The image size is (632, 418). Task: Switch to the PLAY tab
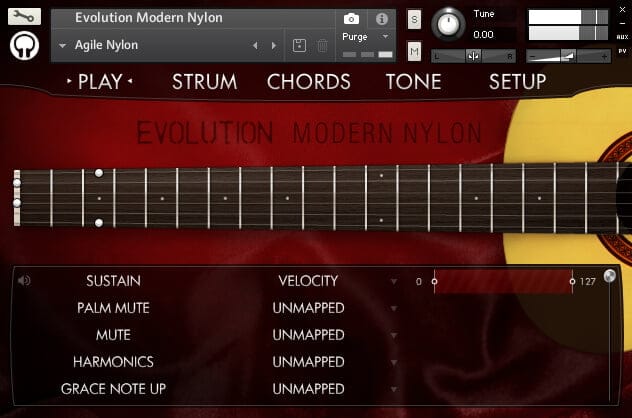(x=100, y=82)
